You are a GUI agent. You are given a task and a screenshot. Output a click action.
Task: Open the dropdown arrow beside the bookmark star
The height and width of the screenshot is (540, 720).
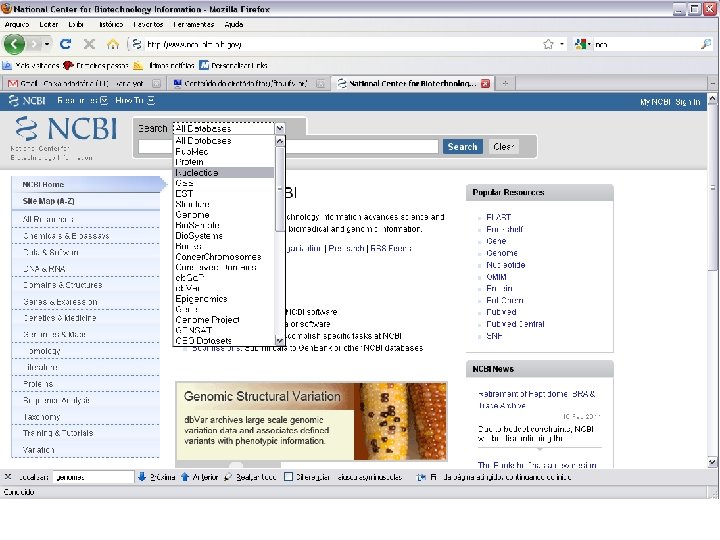tap(562, 45)
